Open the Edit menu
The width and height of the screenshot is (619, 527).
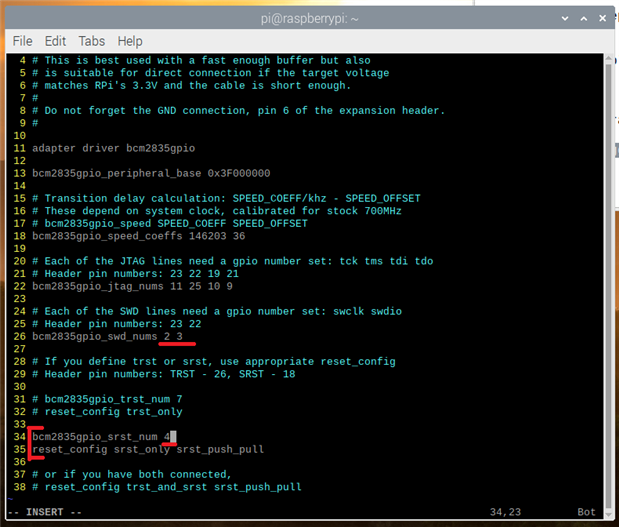(55, 41)
